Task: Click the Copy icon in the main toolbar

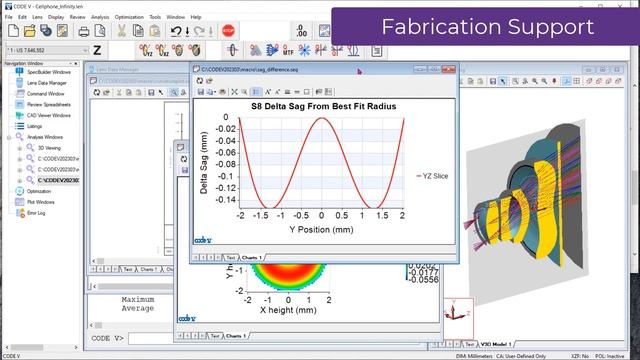Action: pos(138,31)
